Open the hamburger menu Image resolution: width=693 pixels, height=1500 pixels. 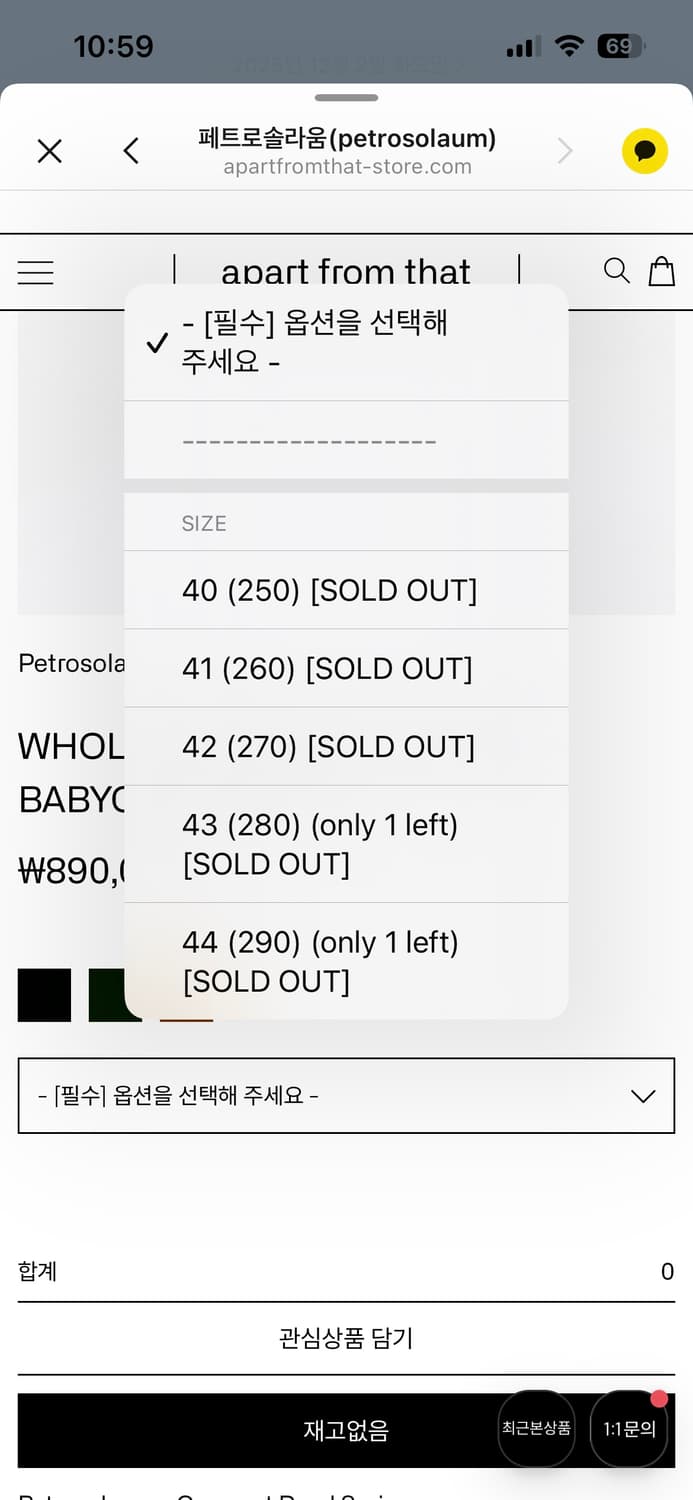tap(36, 272)
